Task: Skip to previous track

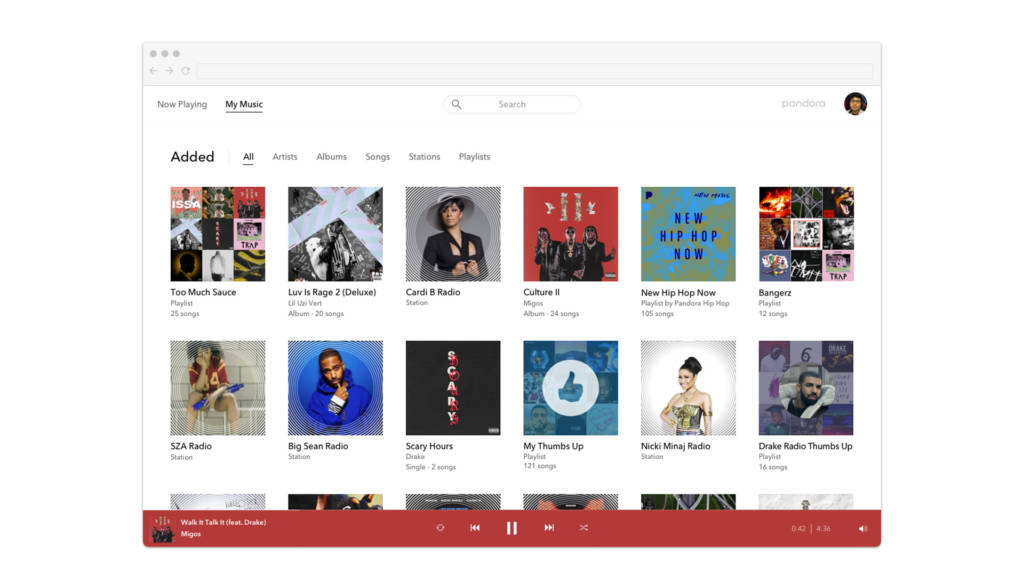Action: coord(475,528)
